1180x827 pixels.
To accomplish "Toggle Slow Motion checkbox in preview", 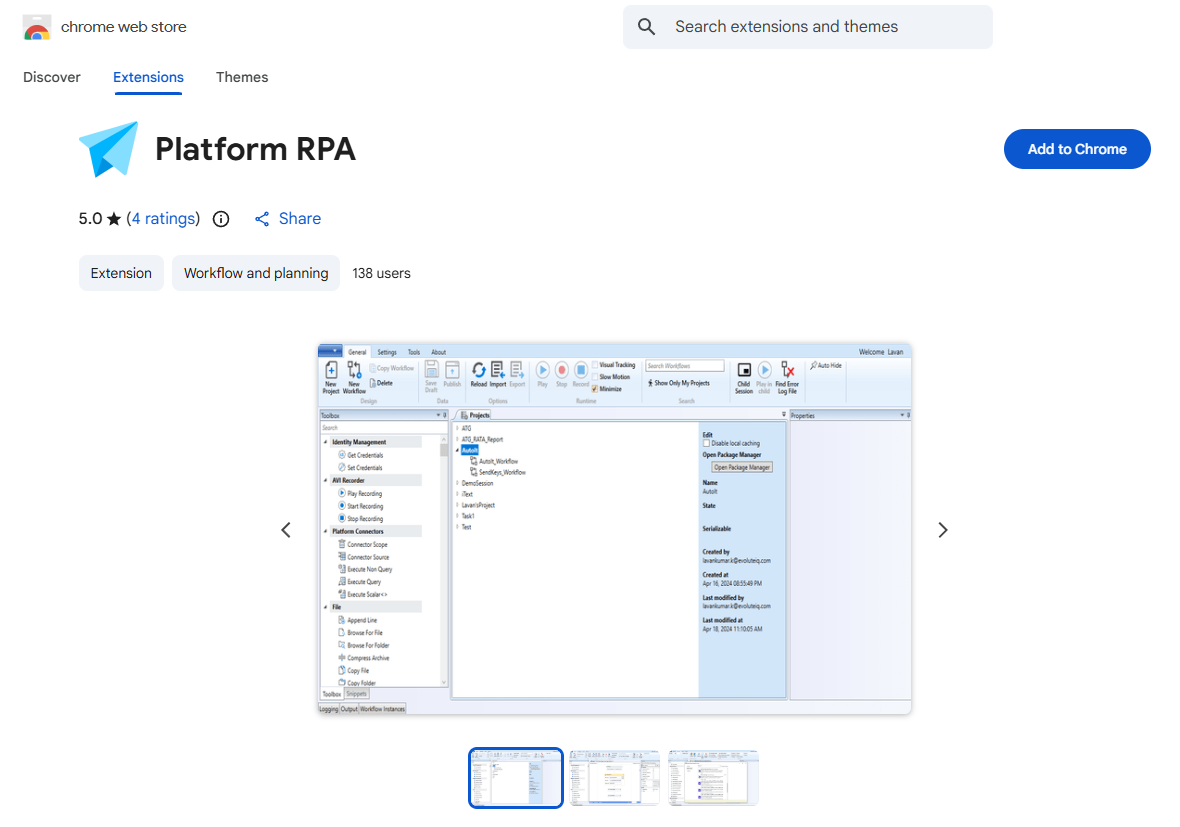I will (x=595, y=377).
